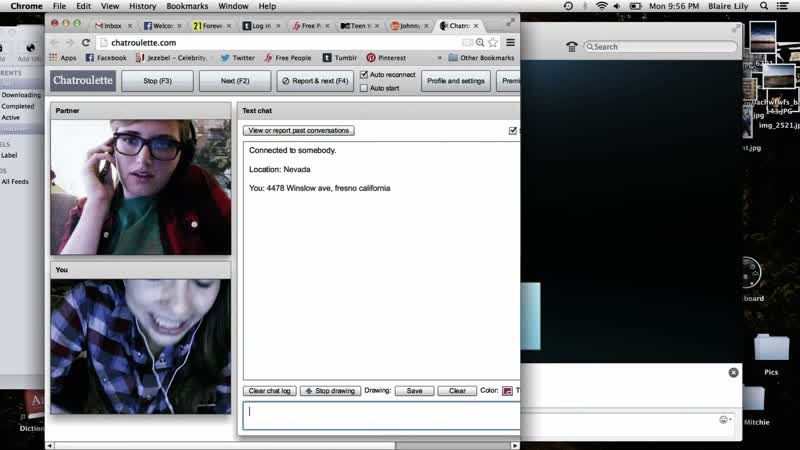Switch to the Forever 21 tab
This screenshot has height=450, width=800.
212,26
